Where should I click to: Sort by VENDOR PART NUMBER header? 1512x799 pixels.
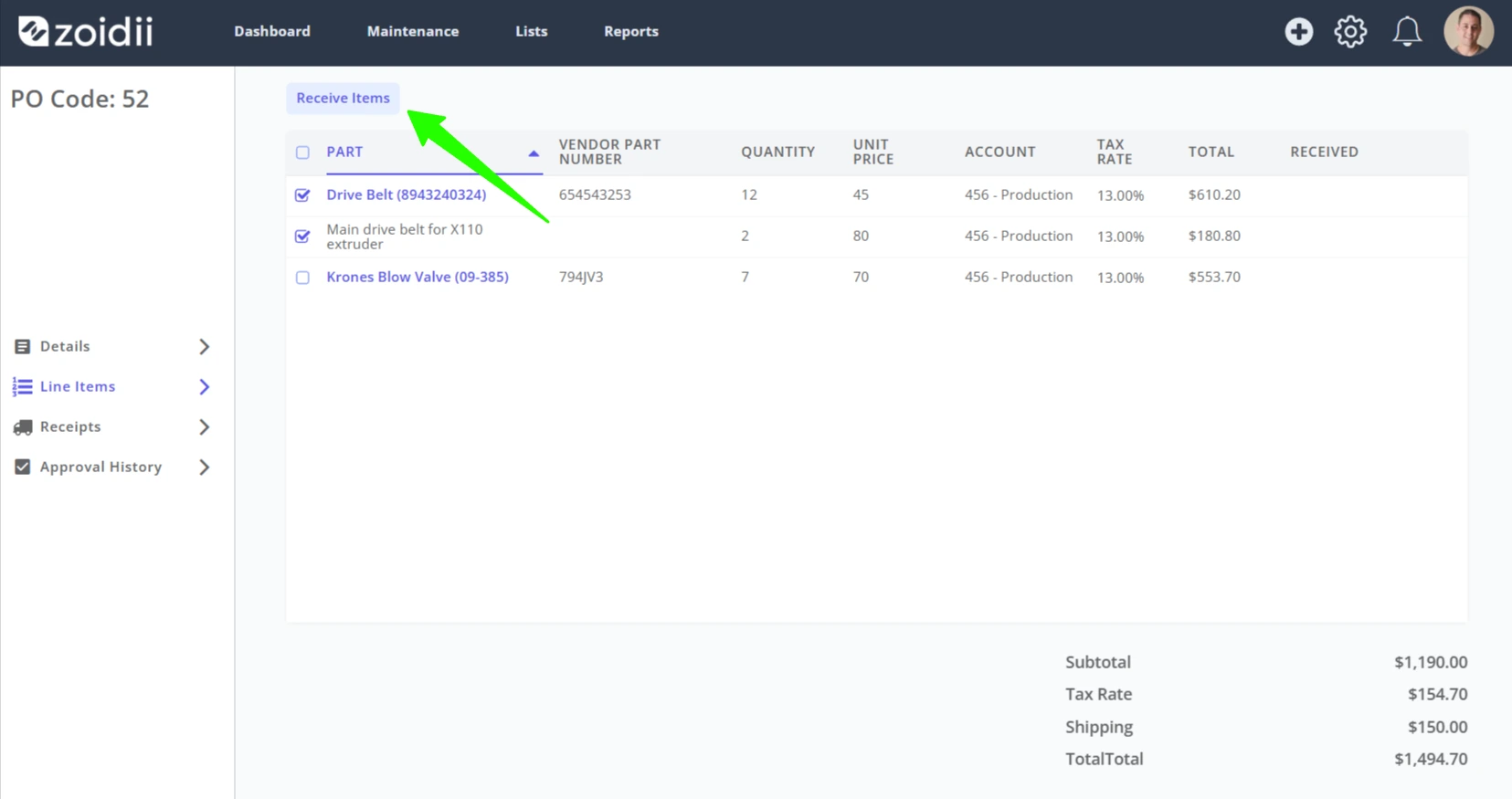pos(609,152)
